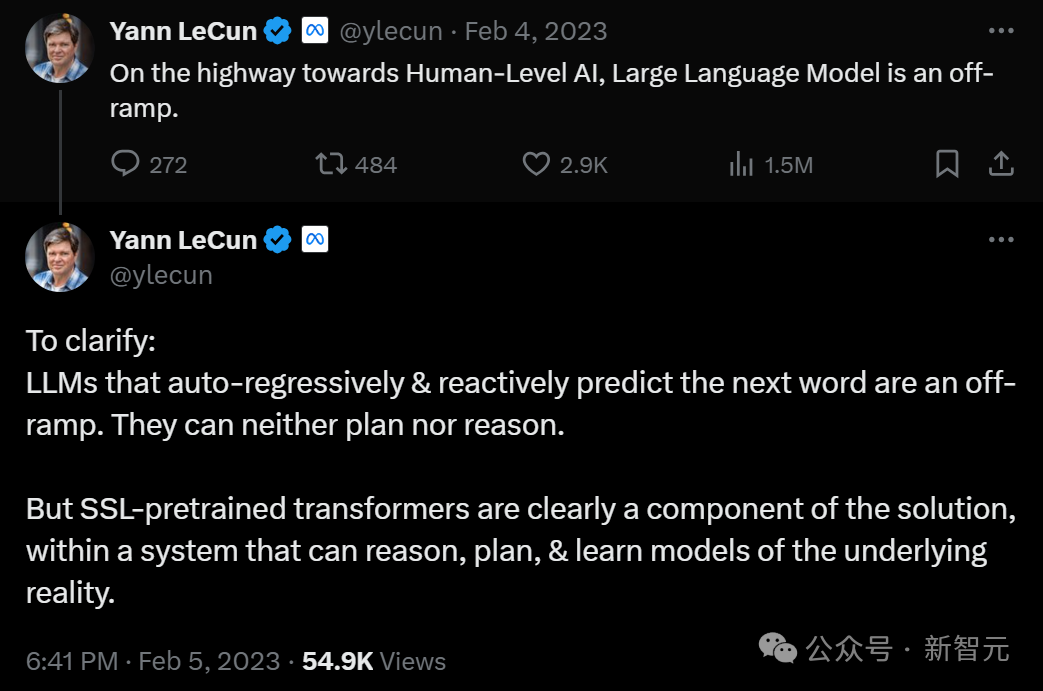Click the Feb 4, 2023 date link
This screenshot has width=1043, height=691.
pyautogui.click(x=536, y=31)
